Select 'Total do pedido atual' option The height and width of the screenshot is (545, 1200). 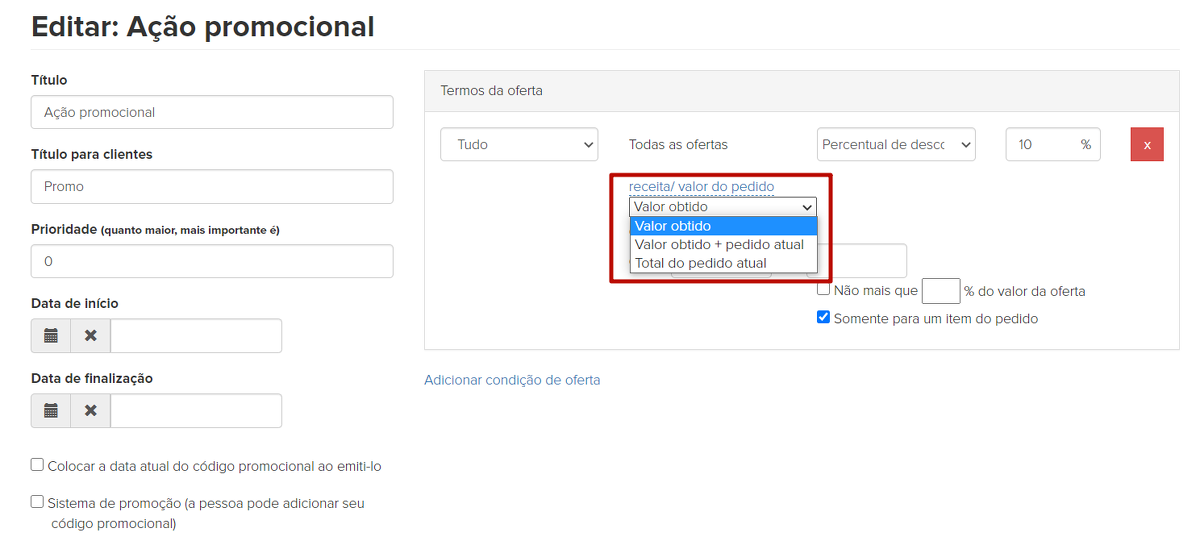[701, 263]
